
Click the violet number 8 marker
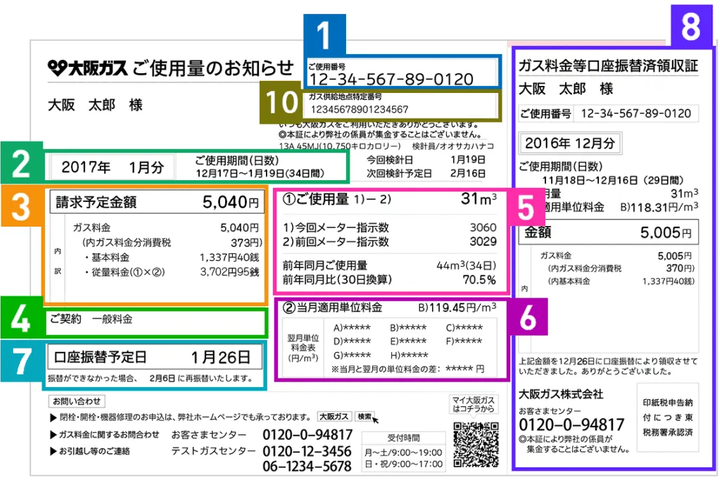tap(691, 26)
